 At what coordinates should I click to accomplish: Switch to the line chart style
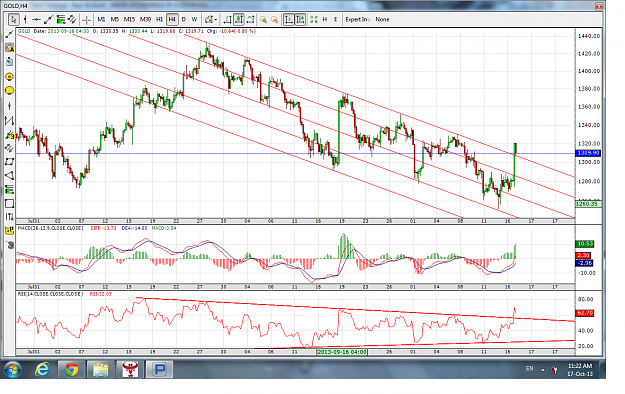tap(251, 19)
